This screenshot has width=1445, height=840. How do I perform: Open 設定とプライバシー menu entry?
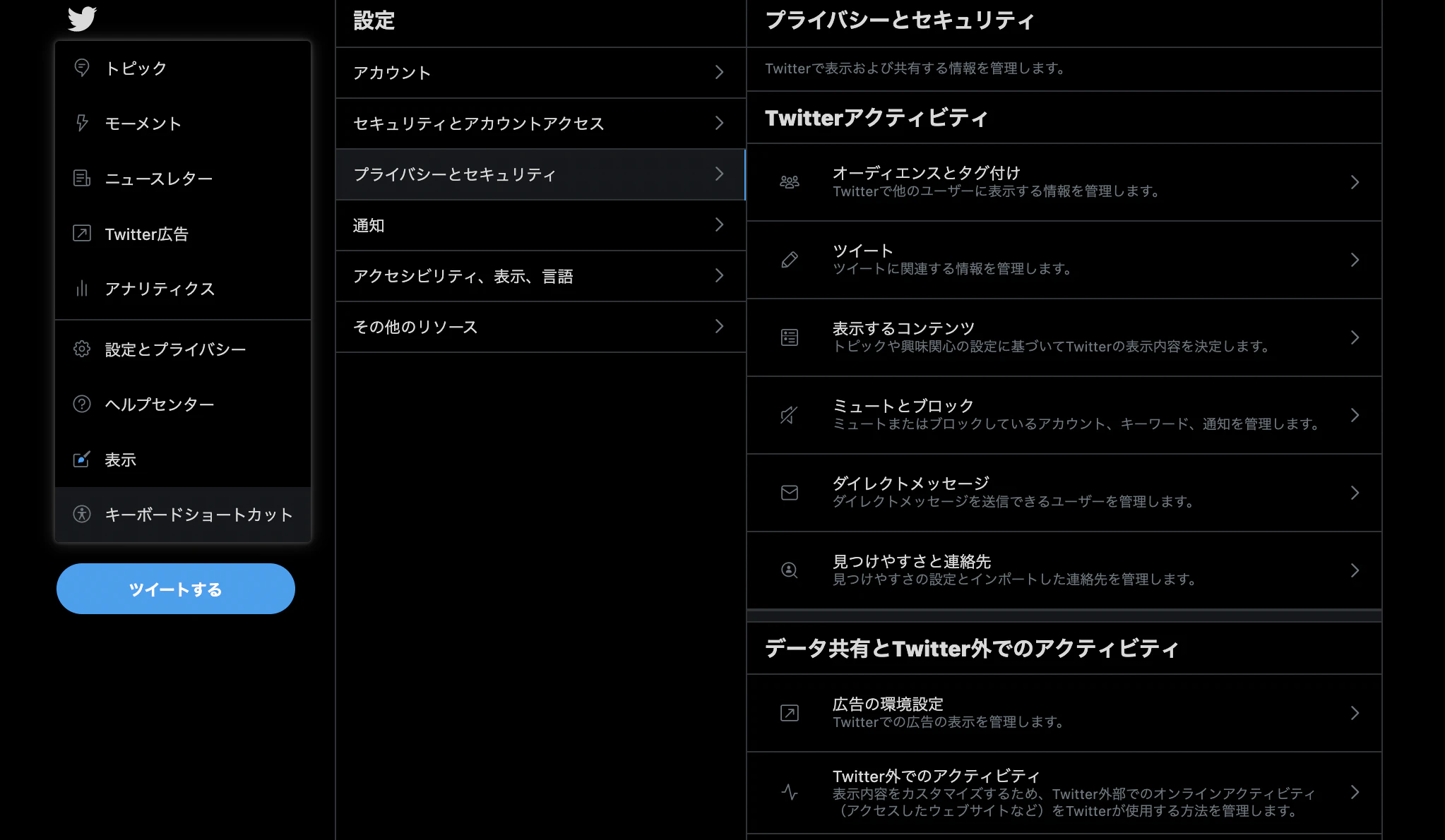(x=183, y=349)
